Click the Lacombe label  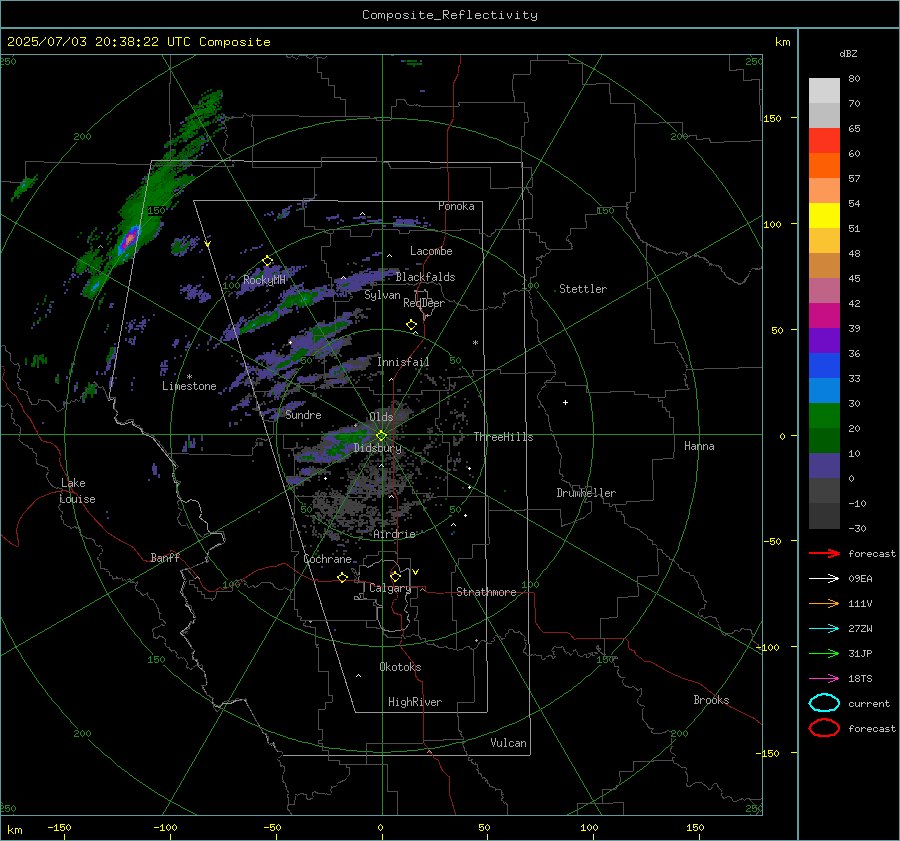(431, 251)
